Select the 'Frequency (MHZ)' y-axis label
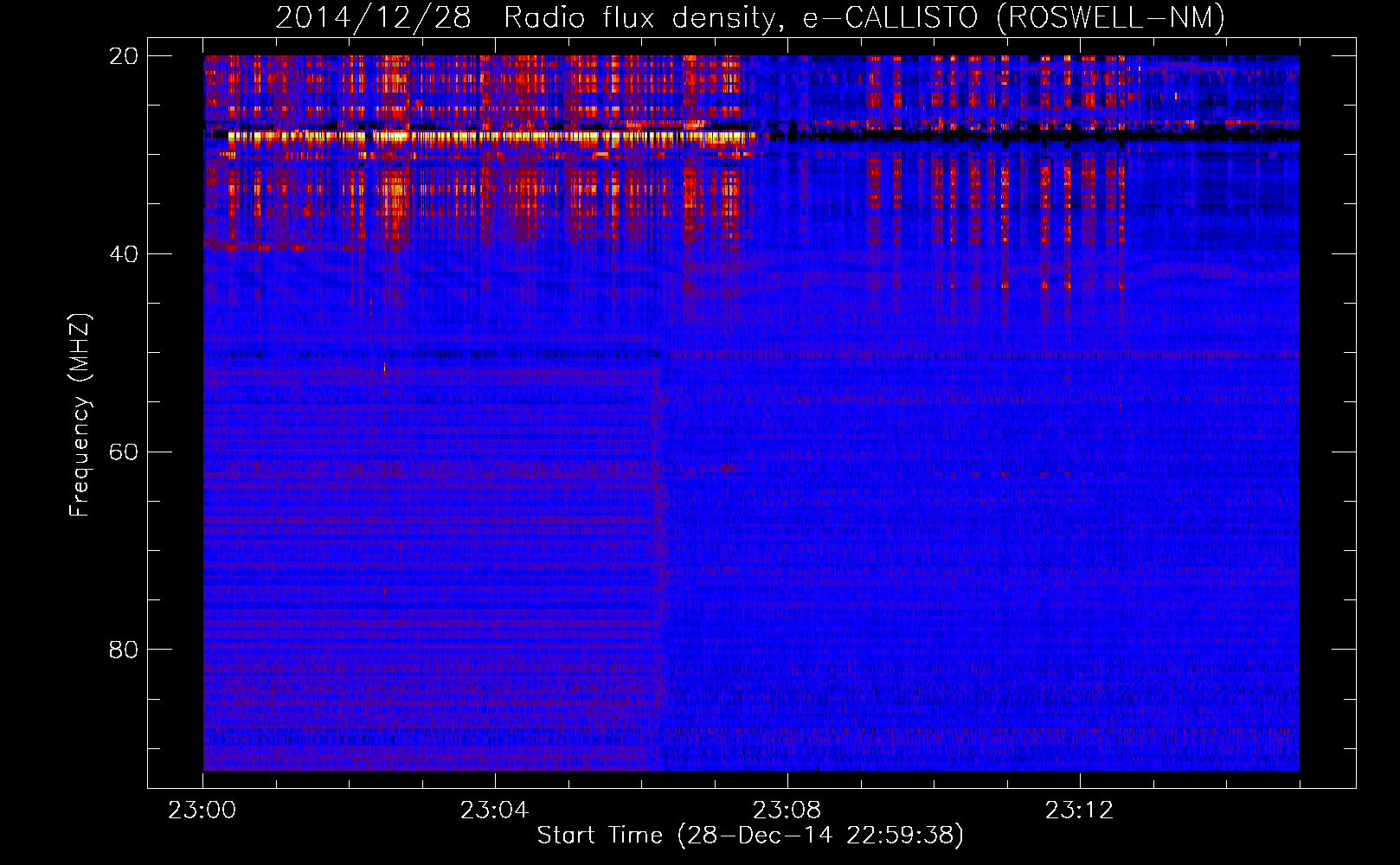Viewport: 1400px width, 865px height. click(80, 415)
